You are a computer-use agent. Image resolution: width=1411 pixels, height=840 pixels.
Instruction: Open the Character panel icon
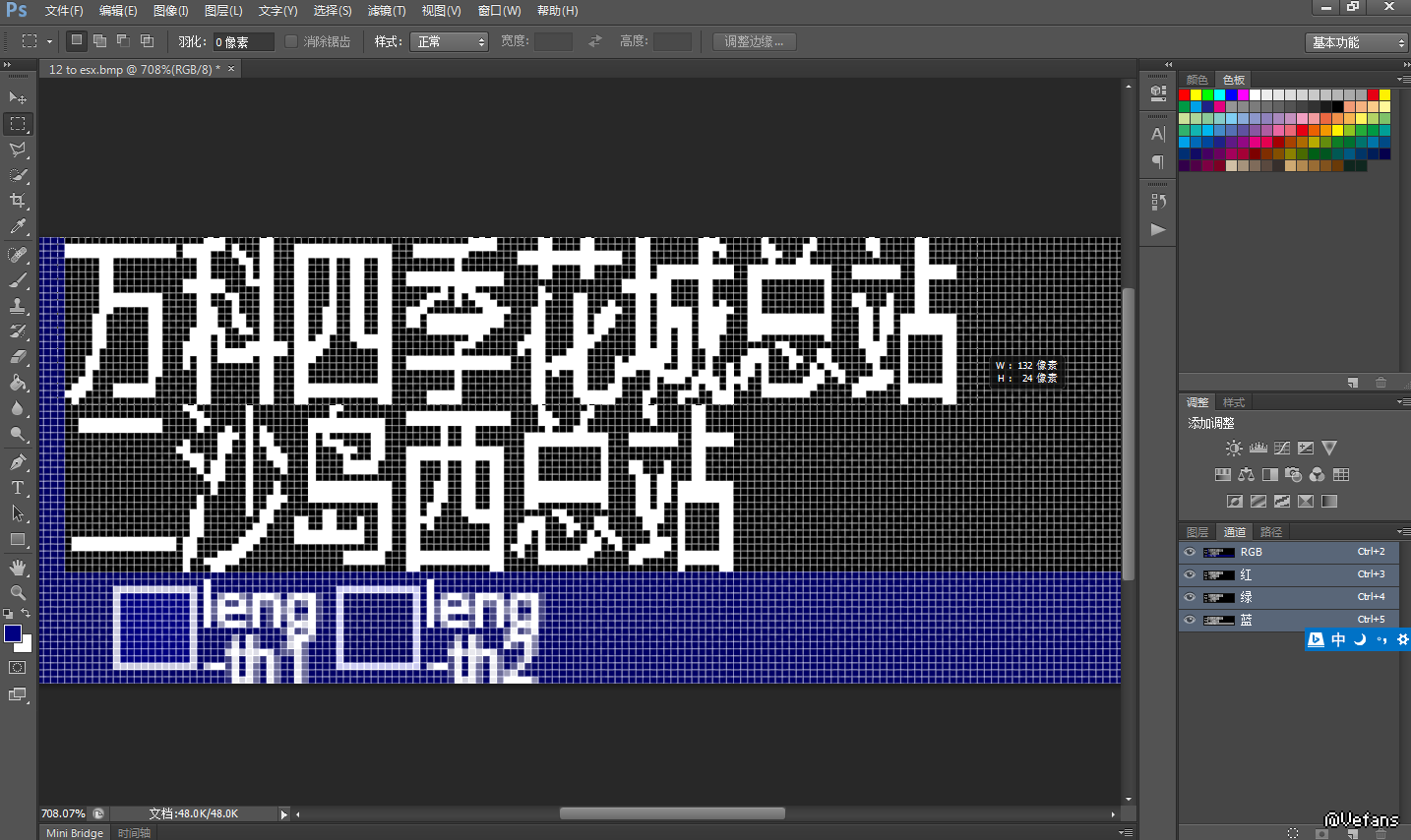[1158, 134]
